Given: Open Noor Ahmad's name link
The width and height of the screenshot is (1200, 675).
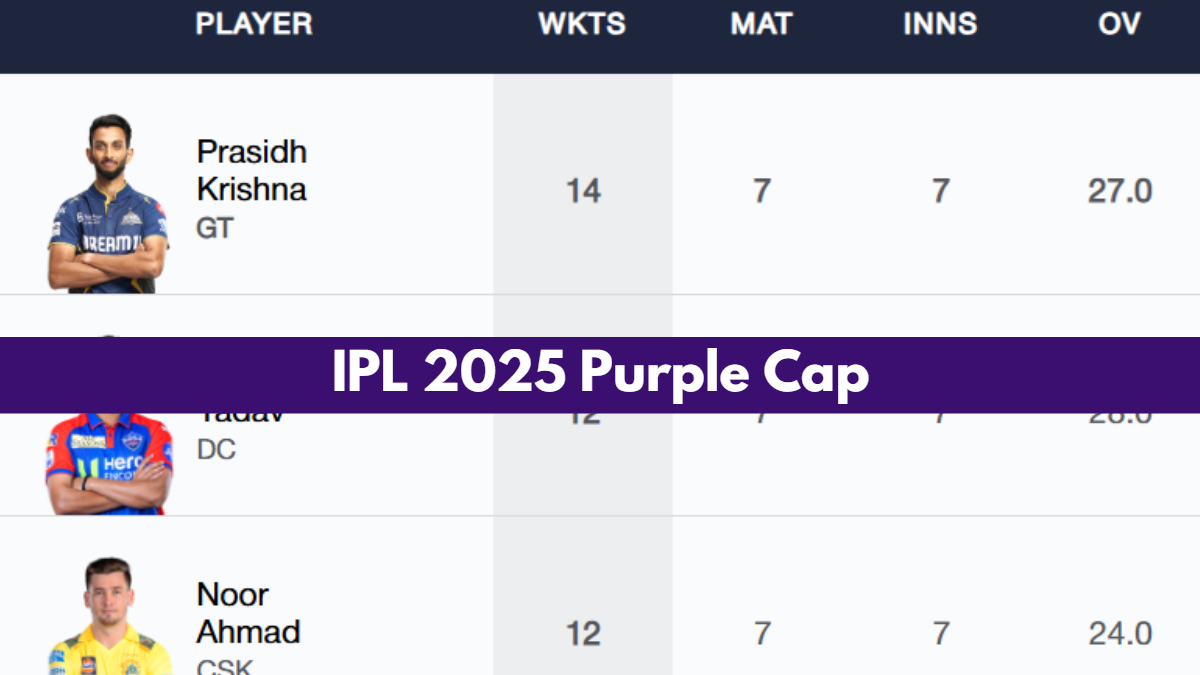Looking at the screenshot, I should (248, 613).
